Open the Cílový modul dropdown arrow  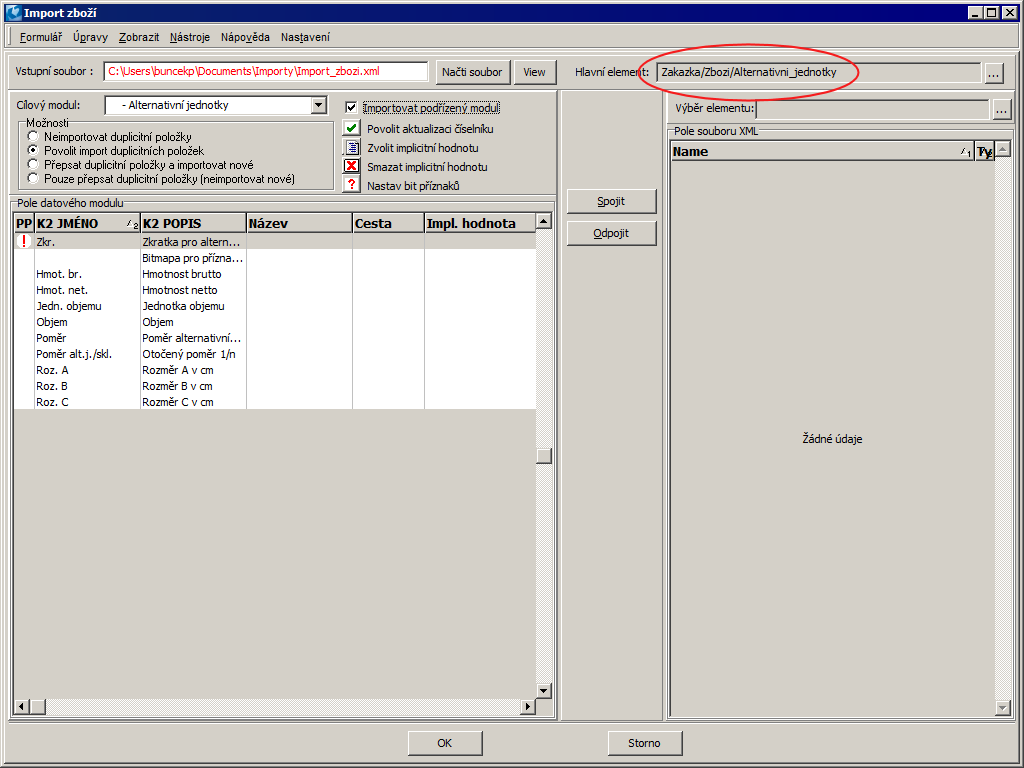pos(318,105)
